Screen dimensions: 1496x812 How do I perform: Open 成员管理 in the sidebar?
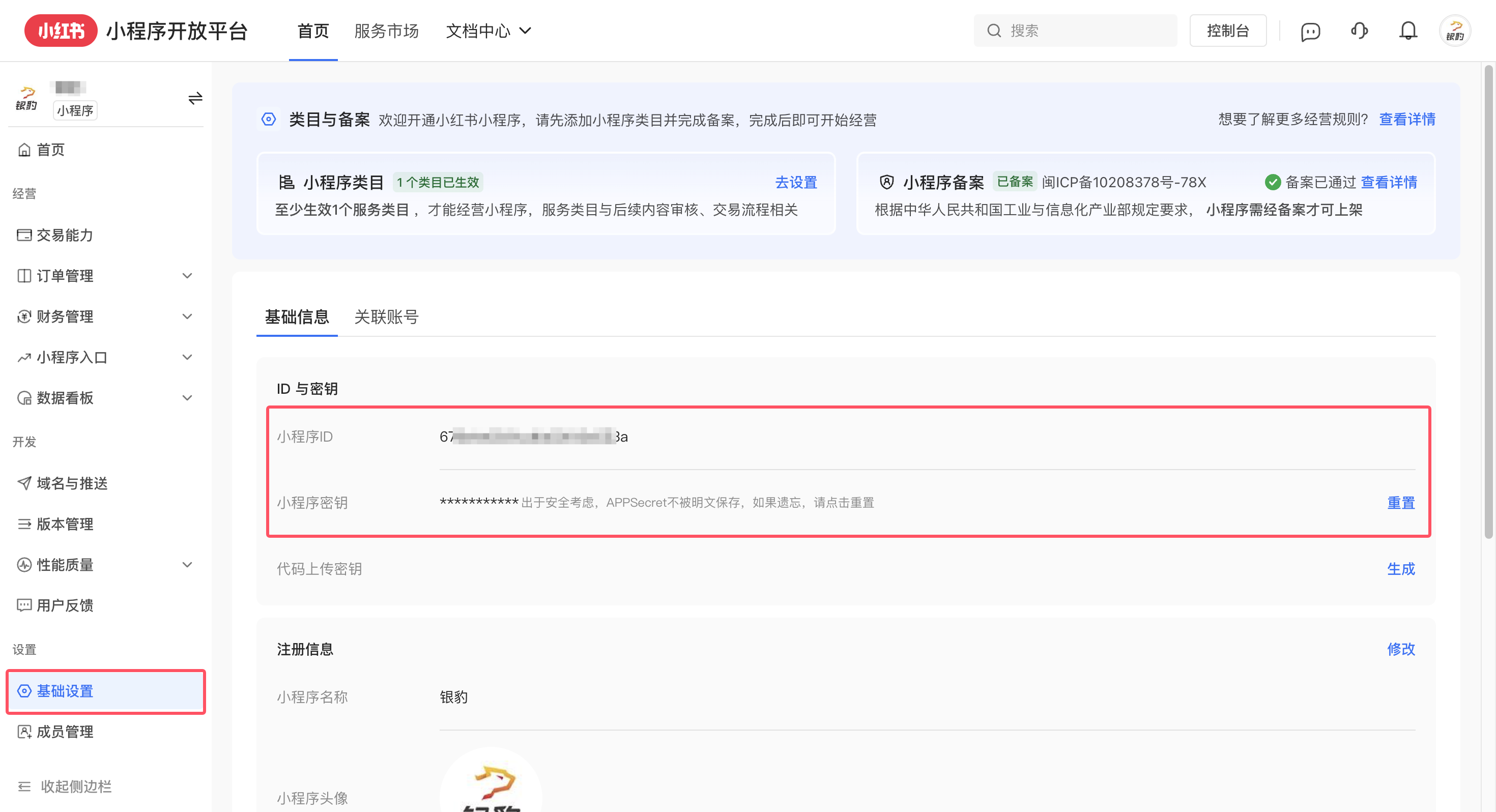(x=65, y=732)
